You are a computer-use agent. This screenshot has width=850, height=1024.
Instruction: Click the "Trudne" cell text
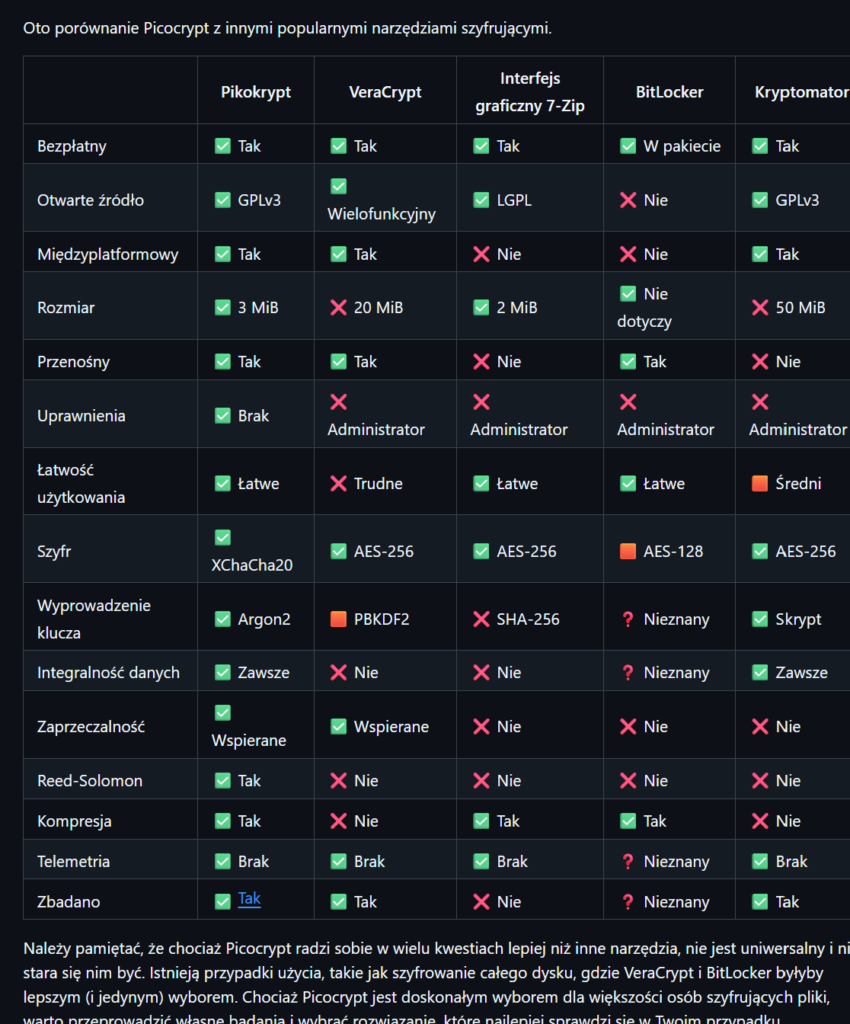[x=378, y=483]
